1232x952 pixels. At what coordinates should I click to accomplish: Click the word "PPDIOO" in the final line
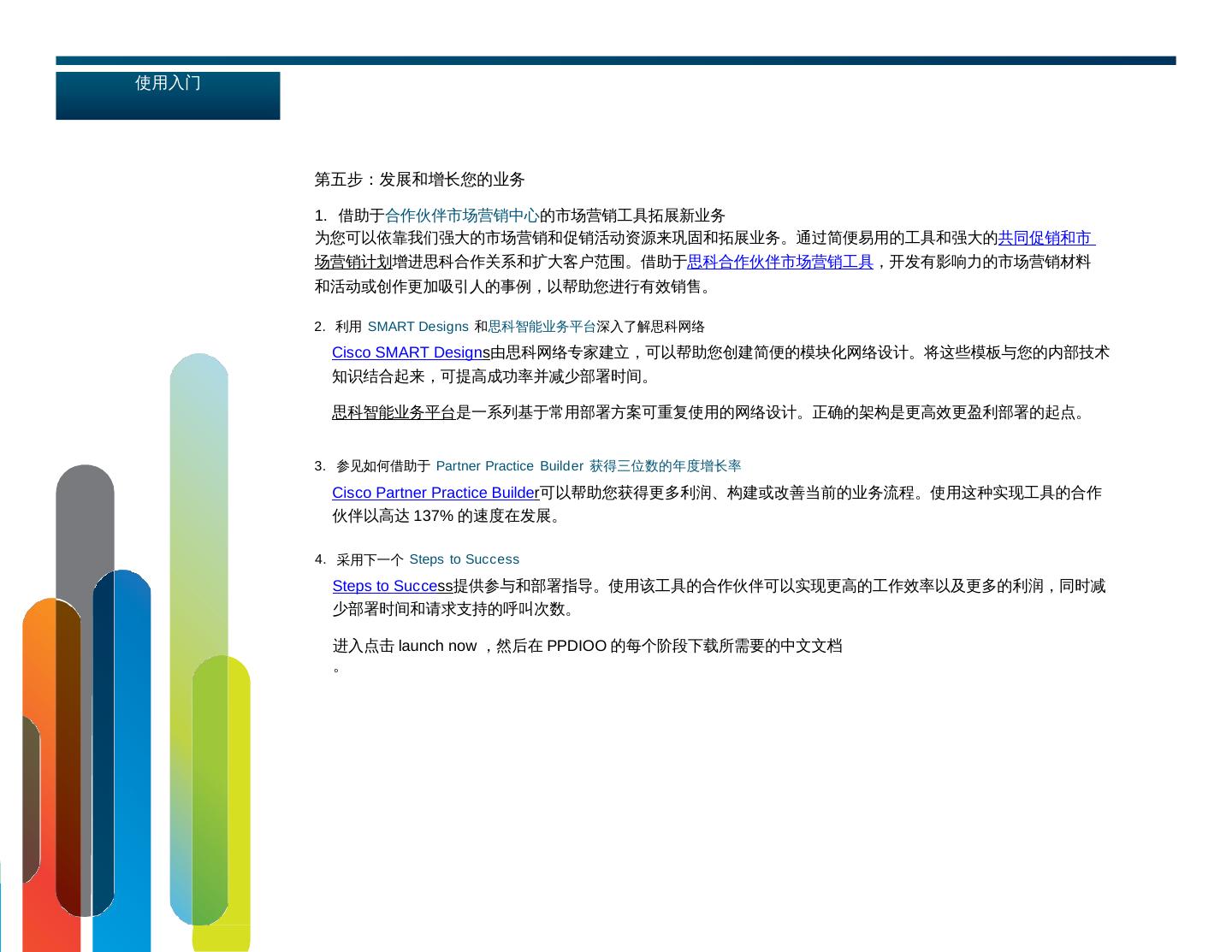pyautogui.click(x=577, y=647)
